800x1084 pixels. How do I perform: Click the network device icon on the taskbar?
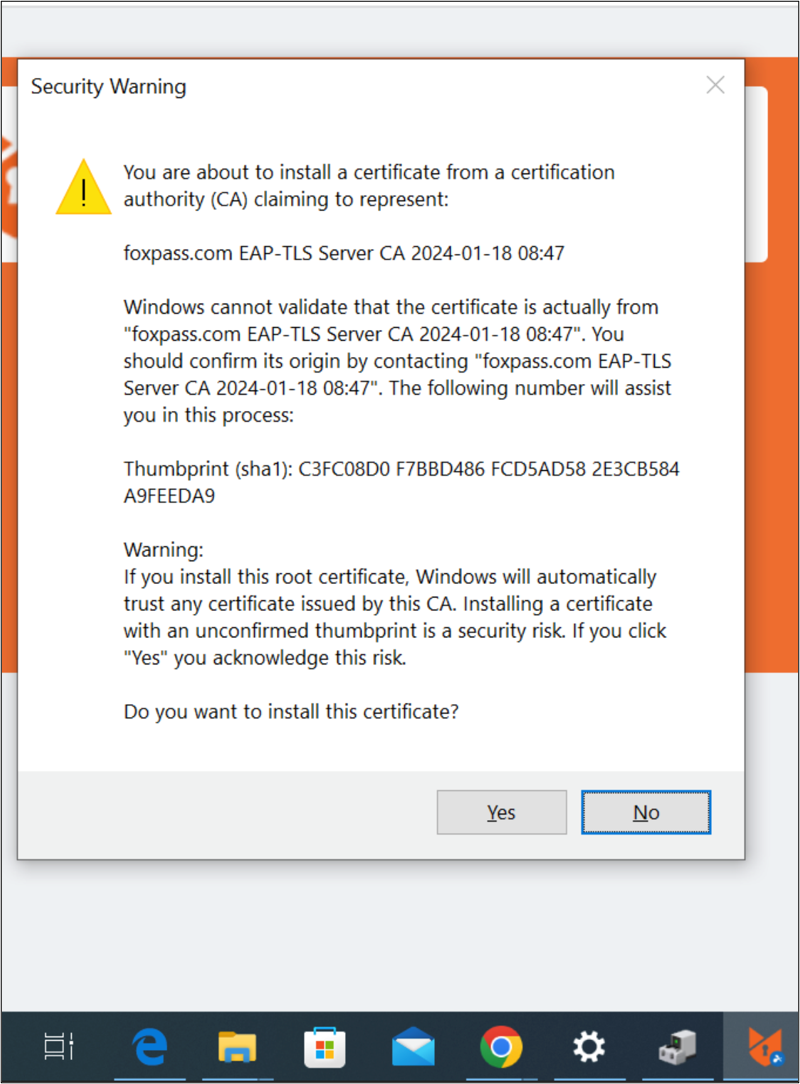(x=677, y=1046)
